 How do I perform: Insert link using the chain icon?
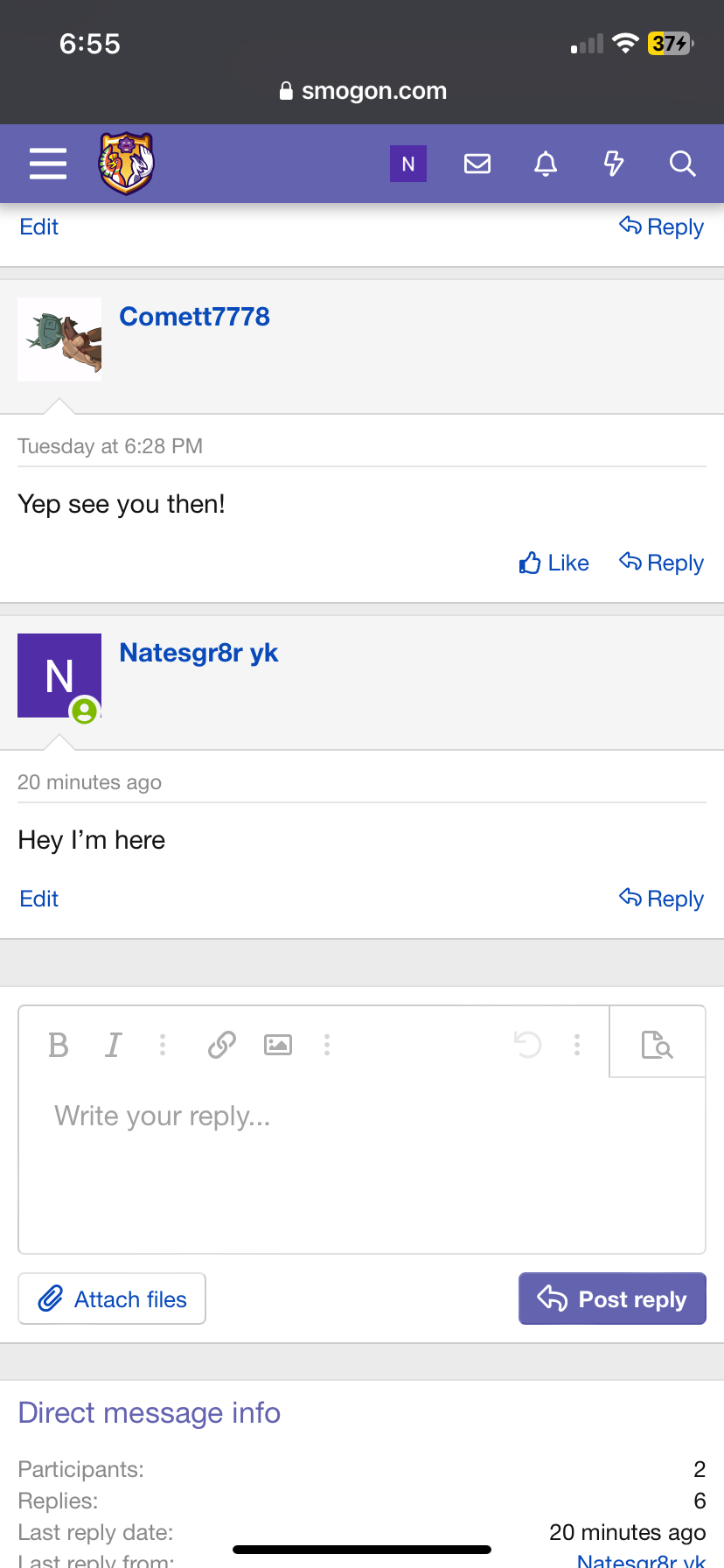(x=222, y=1045)
